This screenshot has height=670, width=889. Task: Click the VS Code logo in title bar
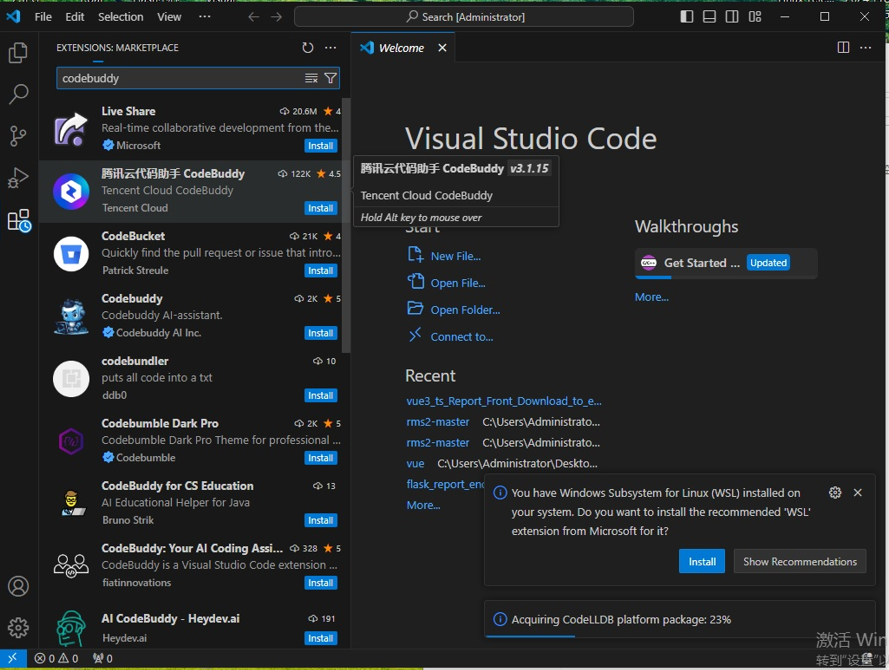(x=13, y=16)
